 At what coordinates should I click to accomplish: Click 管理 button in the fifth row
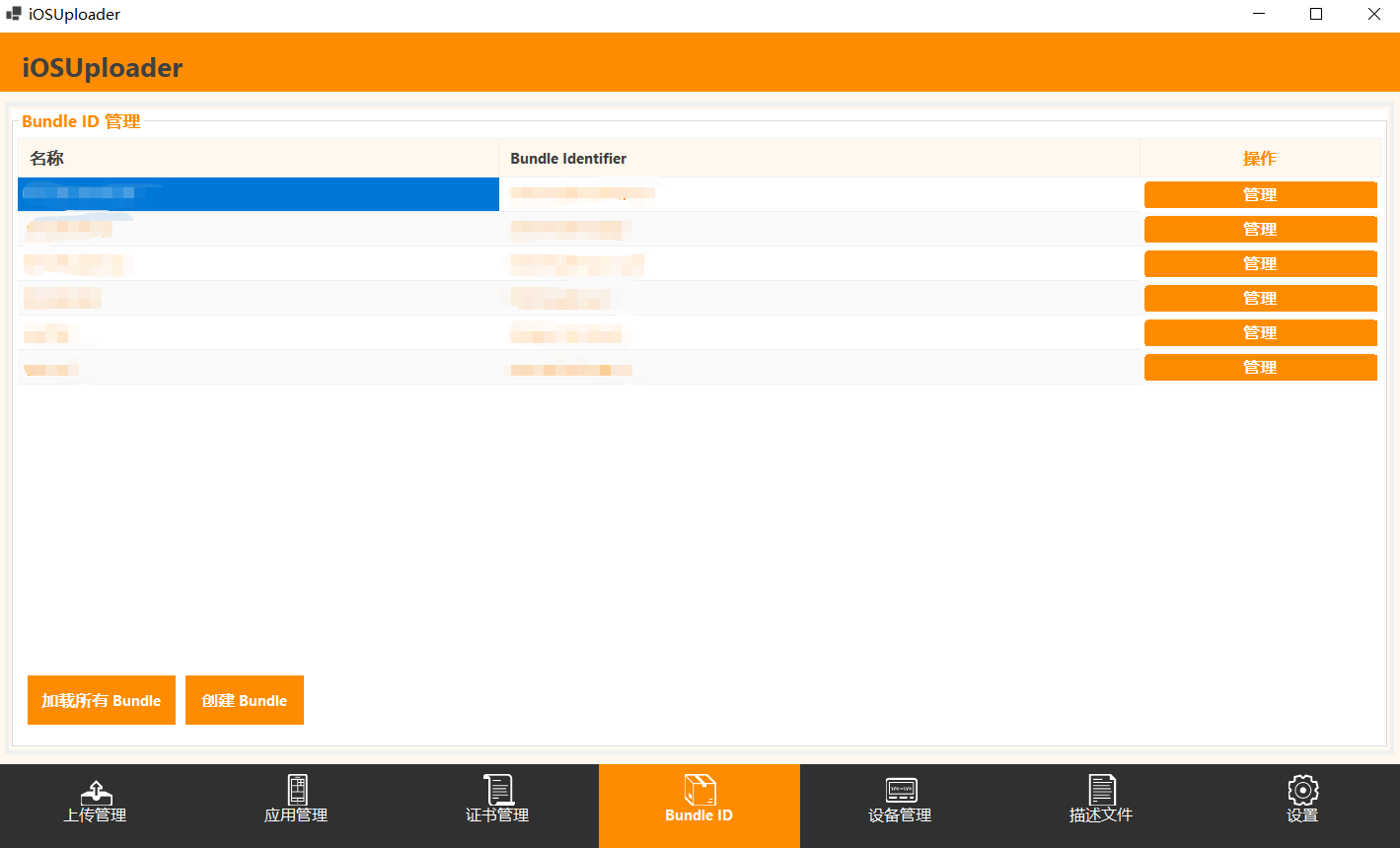coord(1260,332)
